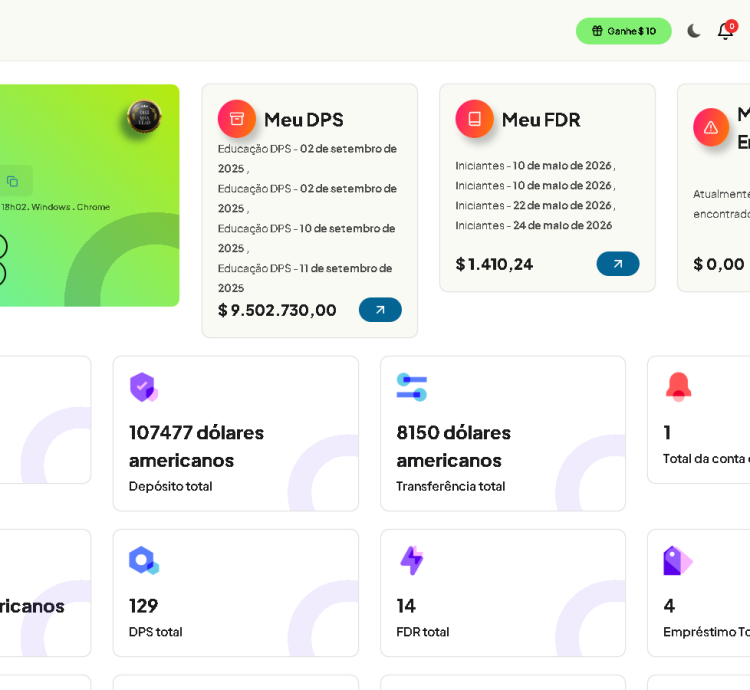750x690 pixels.
Task: Select the Meu FDR heading
Action: pos(541,120)
